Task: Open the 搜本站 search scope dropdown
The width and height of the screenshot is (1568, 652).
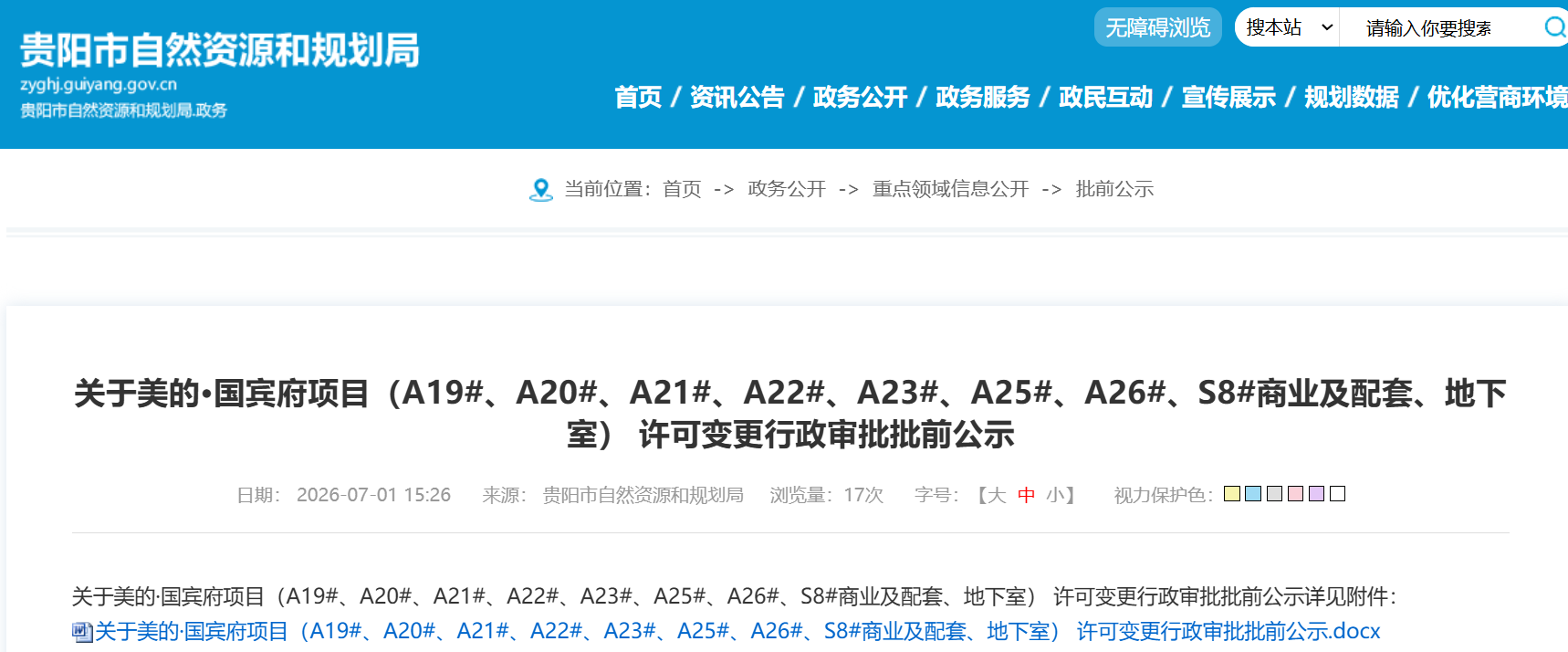Action: click(1288, 27)
